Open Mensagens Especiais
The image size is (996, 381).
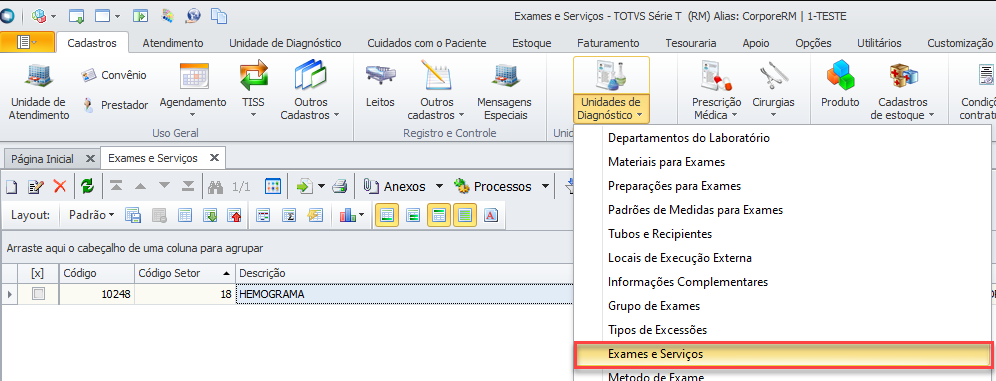(x=505, y=90)
